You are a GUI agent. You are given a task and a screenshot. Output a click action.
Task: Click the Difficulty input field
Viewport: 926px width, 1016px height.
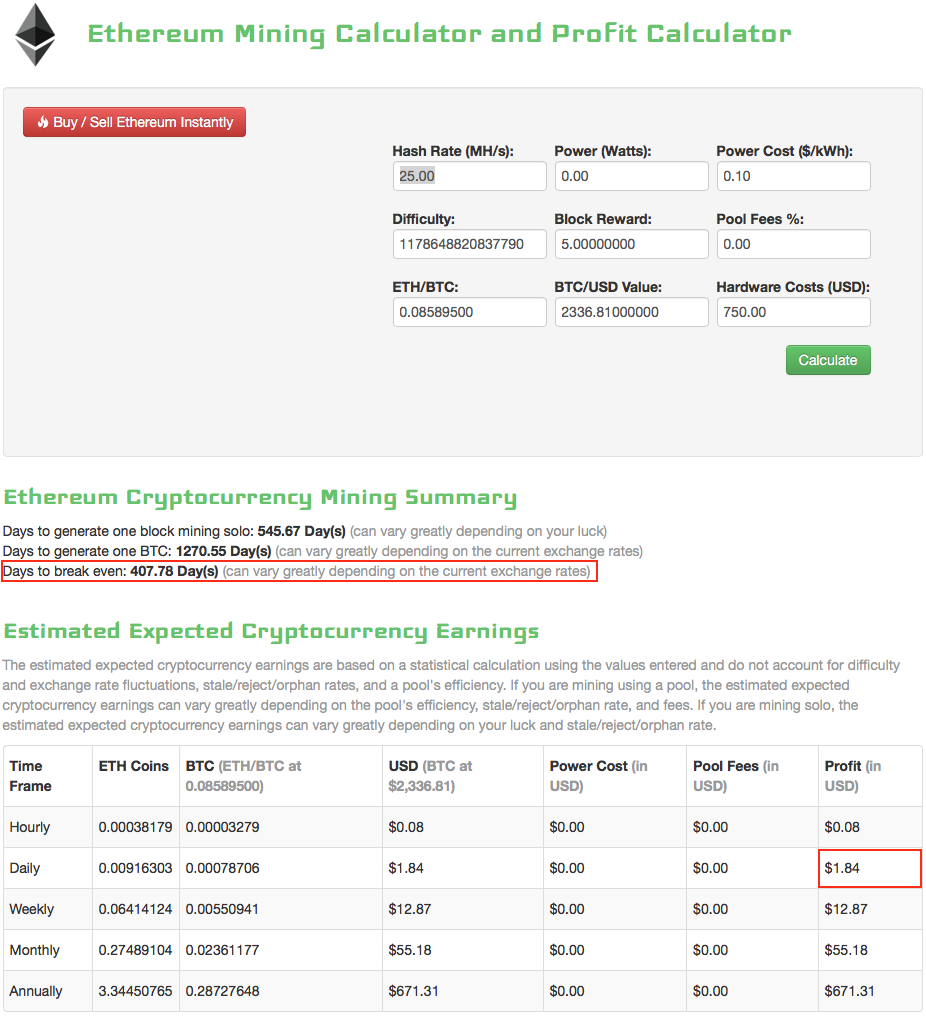pos(469,244)
